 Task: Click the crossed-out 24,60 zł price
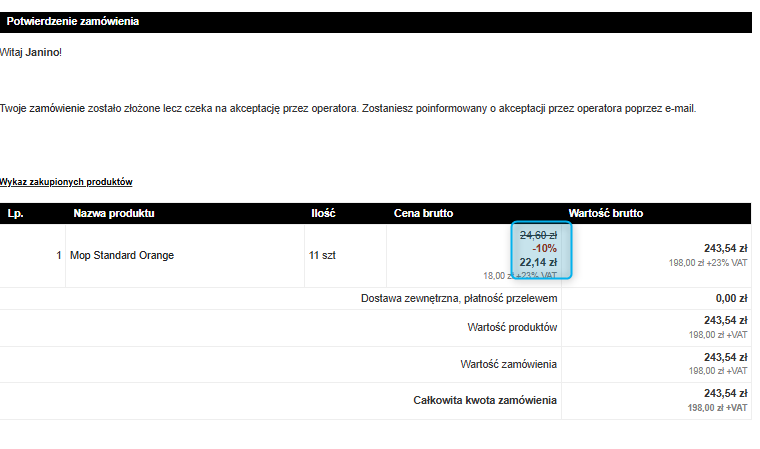click(x=538, y=235)
